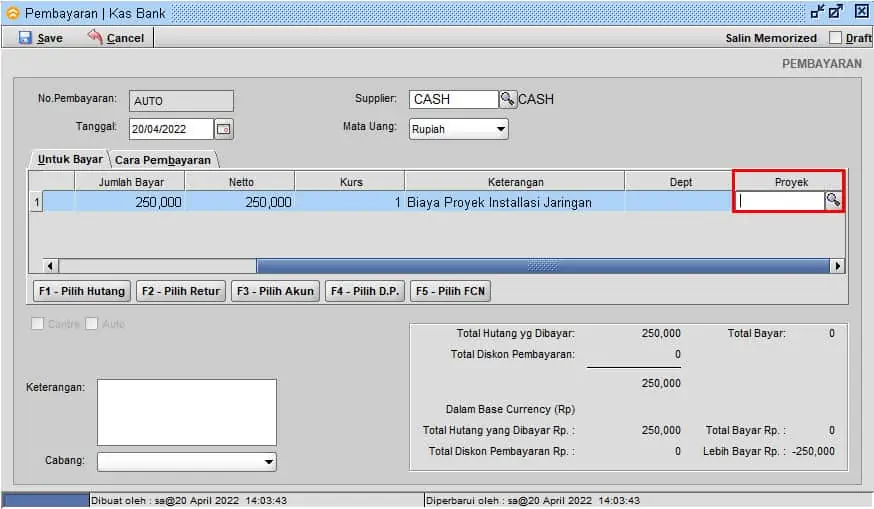The image size is (874, 509).
Task: Click the horizontal grid scrollbar thumb
Action: tap(543, 266)
